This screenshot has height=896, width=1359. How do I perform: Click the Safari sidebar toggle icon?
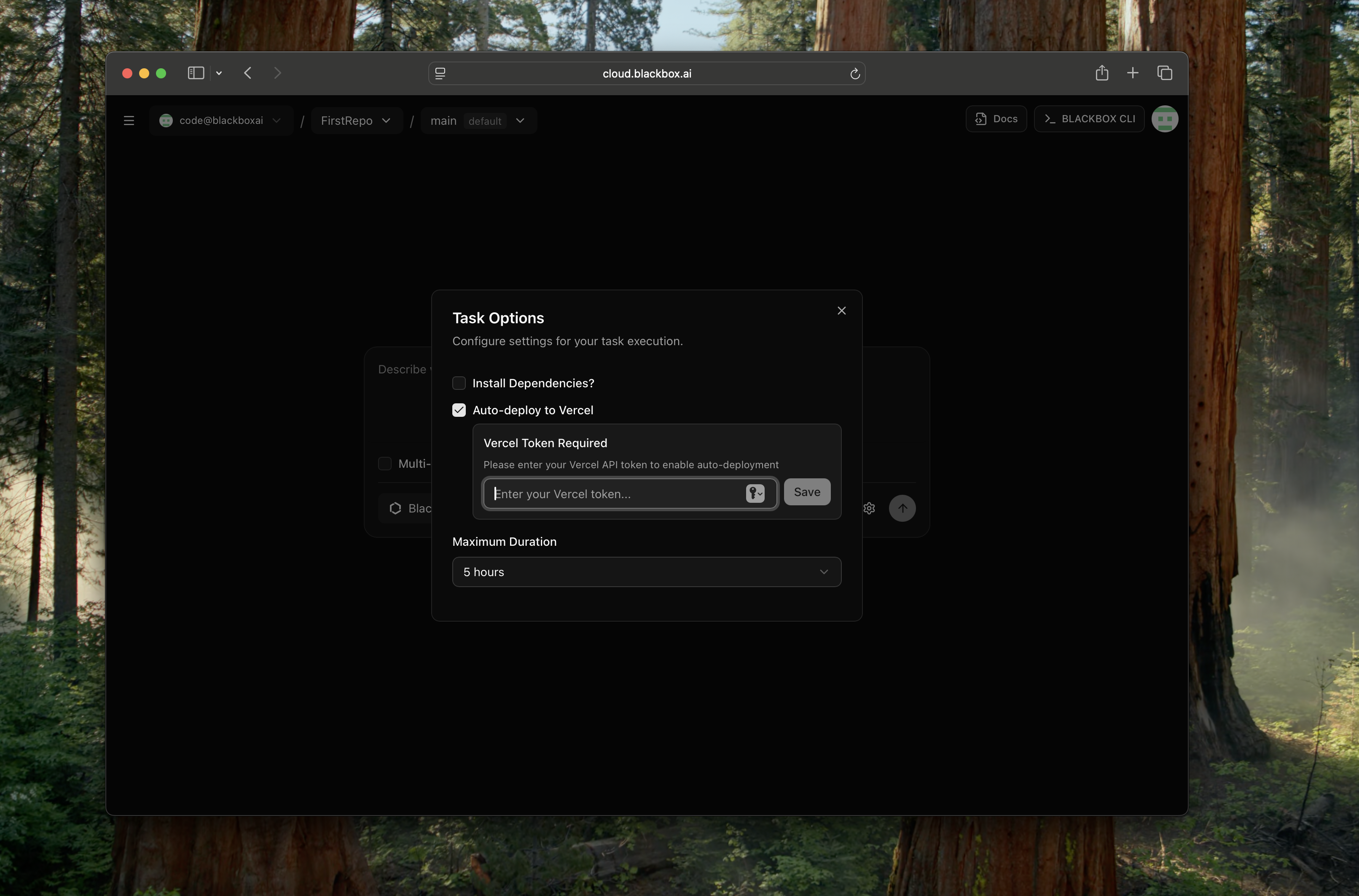tap(196, 72)
